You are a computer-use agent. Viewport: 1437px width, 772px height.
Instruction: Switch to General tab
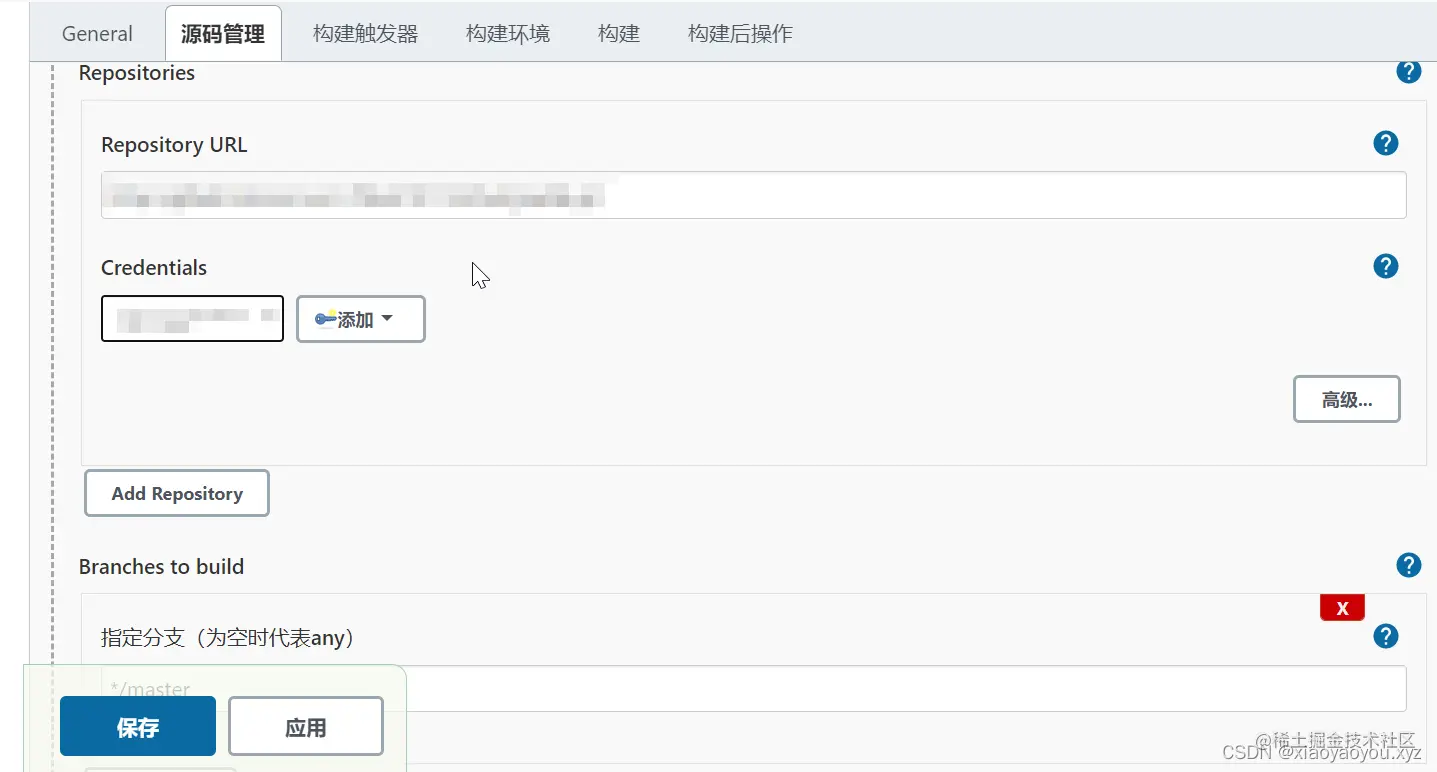96,33
